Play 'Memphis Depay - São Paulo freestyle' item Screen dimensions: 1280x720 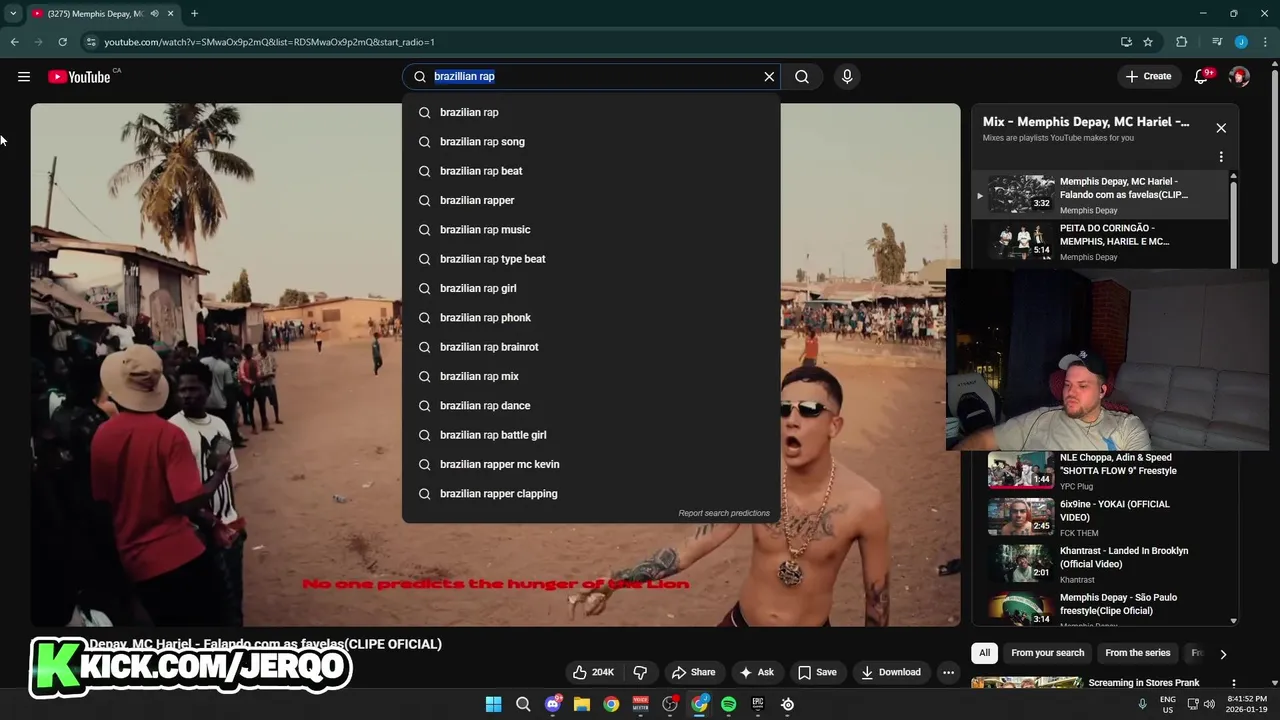[1100, 608]
